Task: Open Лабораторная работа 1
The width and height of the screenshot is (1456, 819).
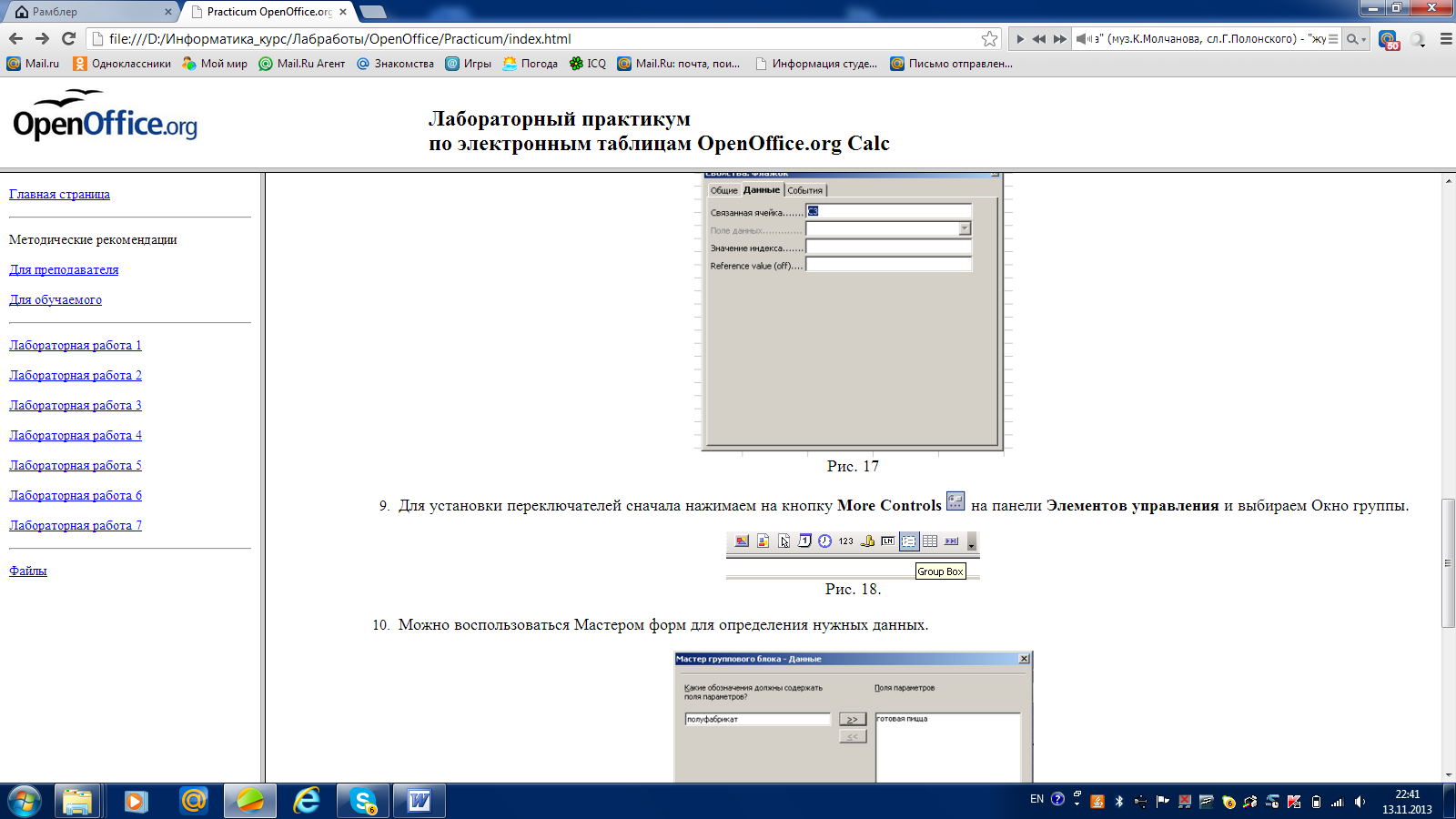Action: pyautogui.click(x=76, y=345)
